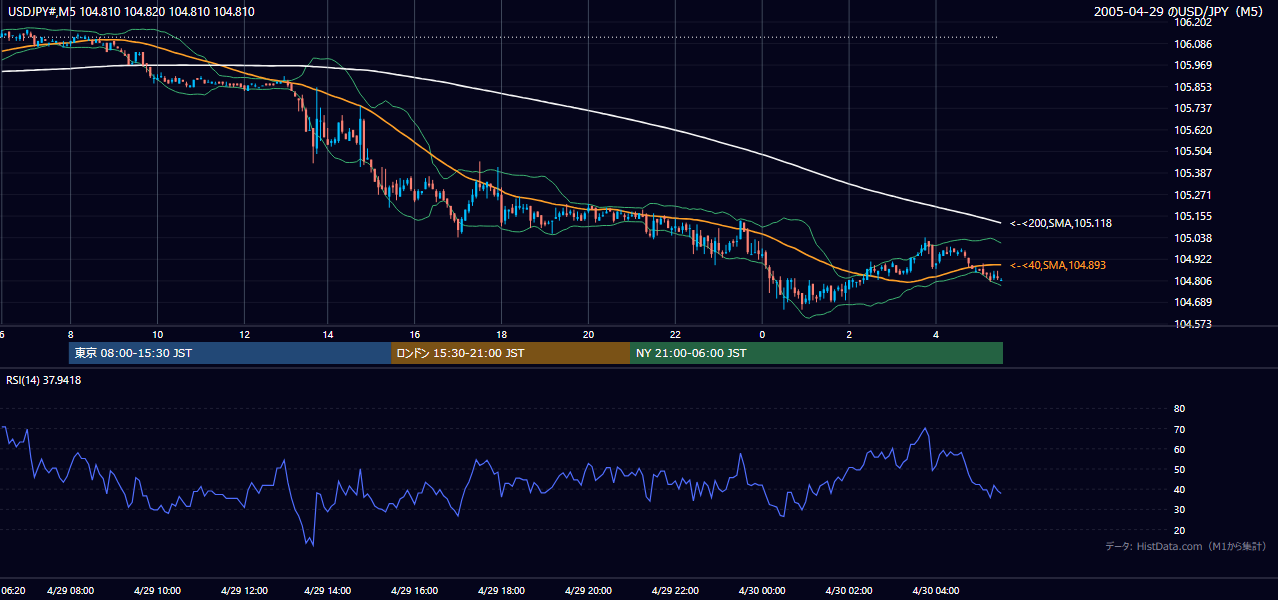The image size is (1278, 600).
Task: Click the '4/29 08:00' time axis label
Action: point(71,591)
